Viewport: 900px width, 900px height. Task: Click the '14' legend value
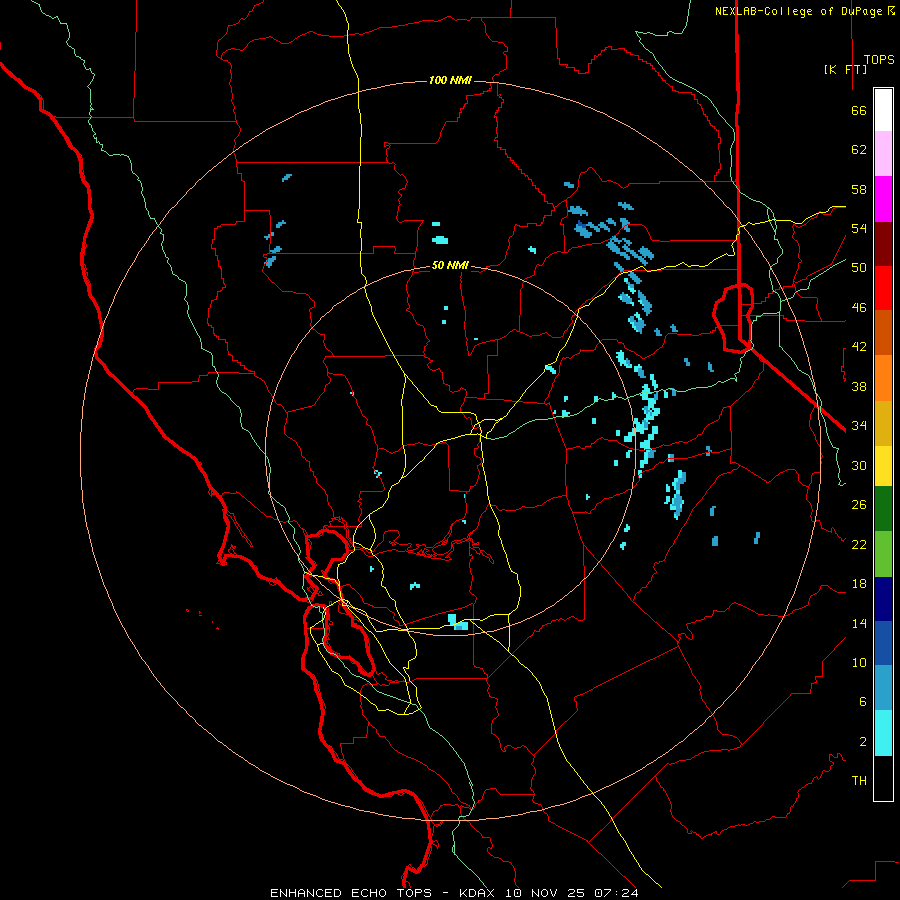pos(859,623)
